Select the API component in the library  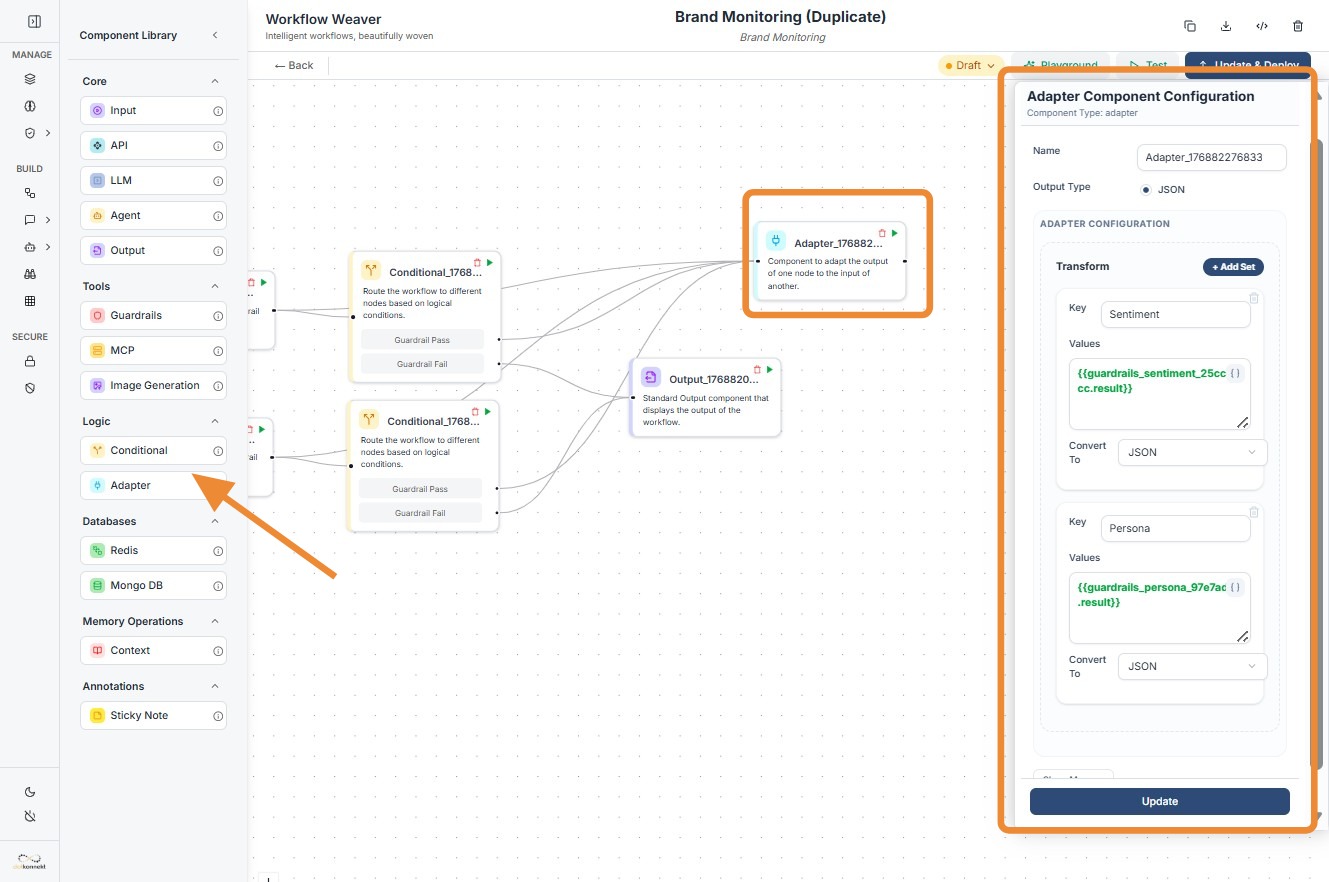(x=153, y=146)
